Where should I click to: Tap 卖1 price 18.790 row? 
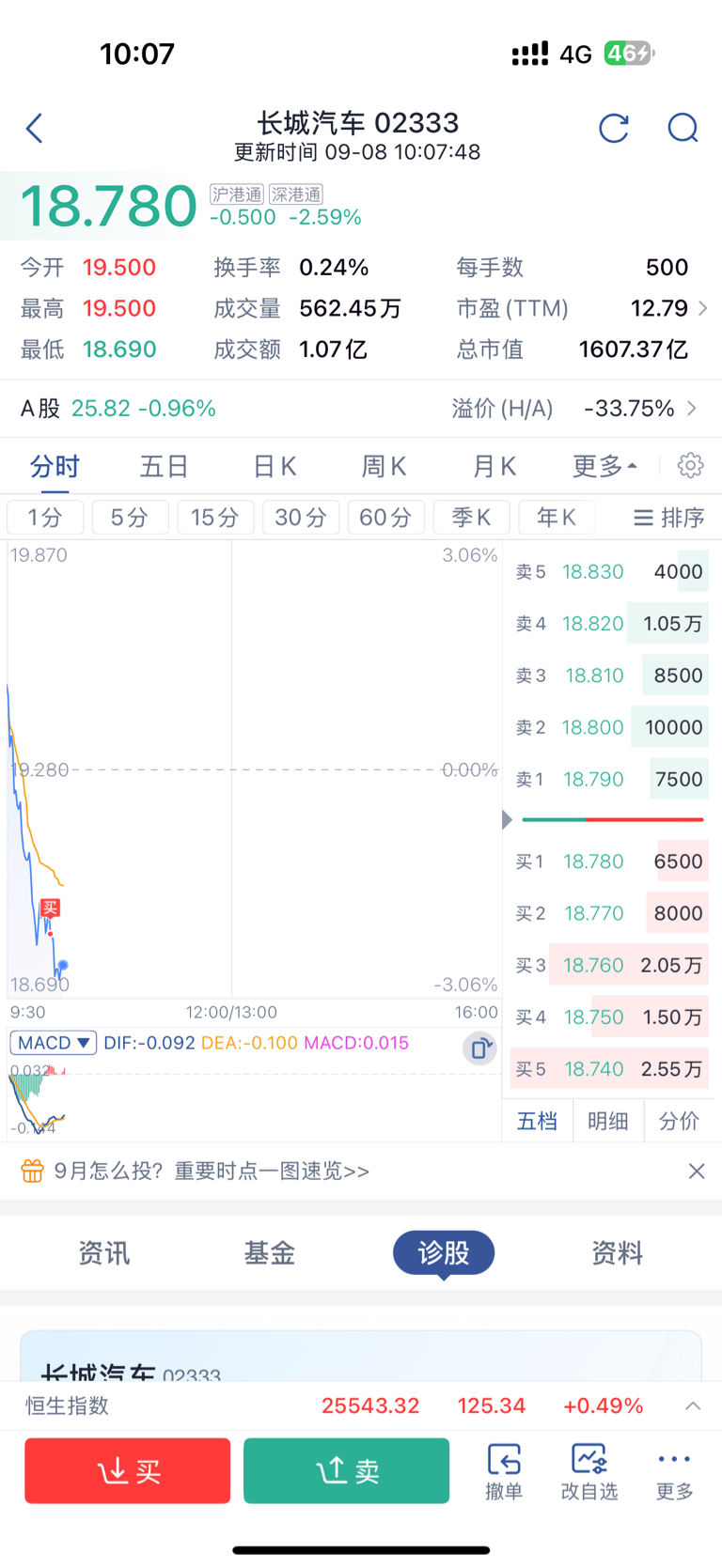(609, 779)
